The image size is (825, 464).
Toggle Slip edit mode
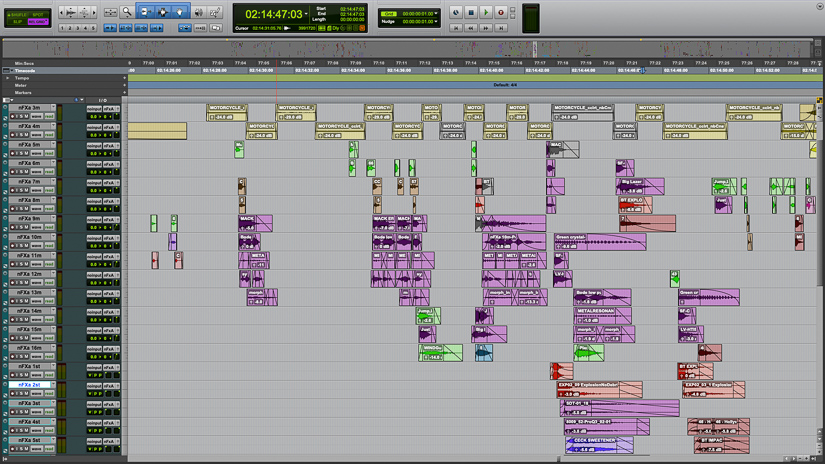(x=16, y=21)
